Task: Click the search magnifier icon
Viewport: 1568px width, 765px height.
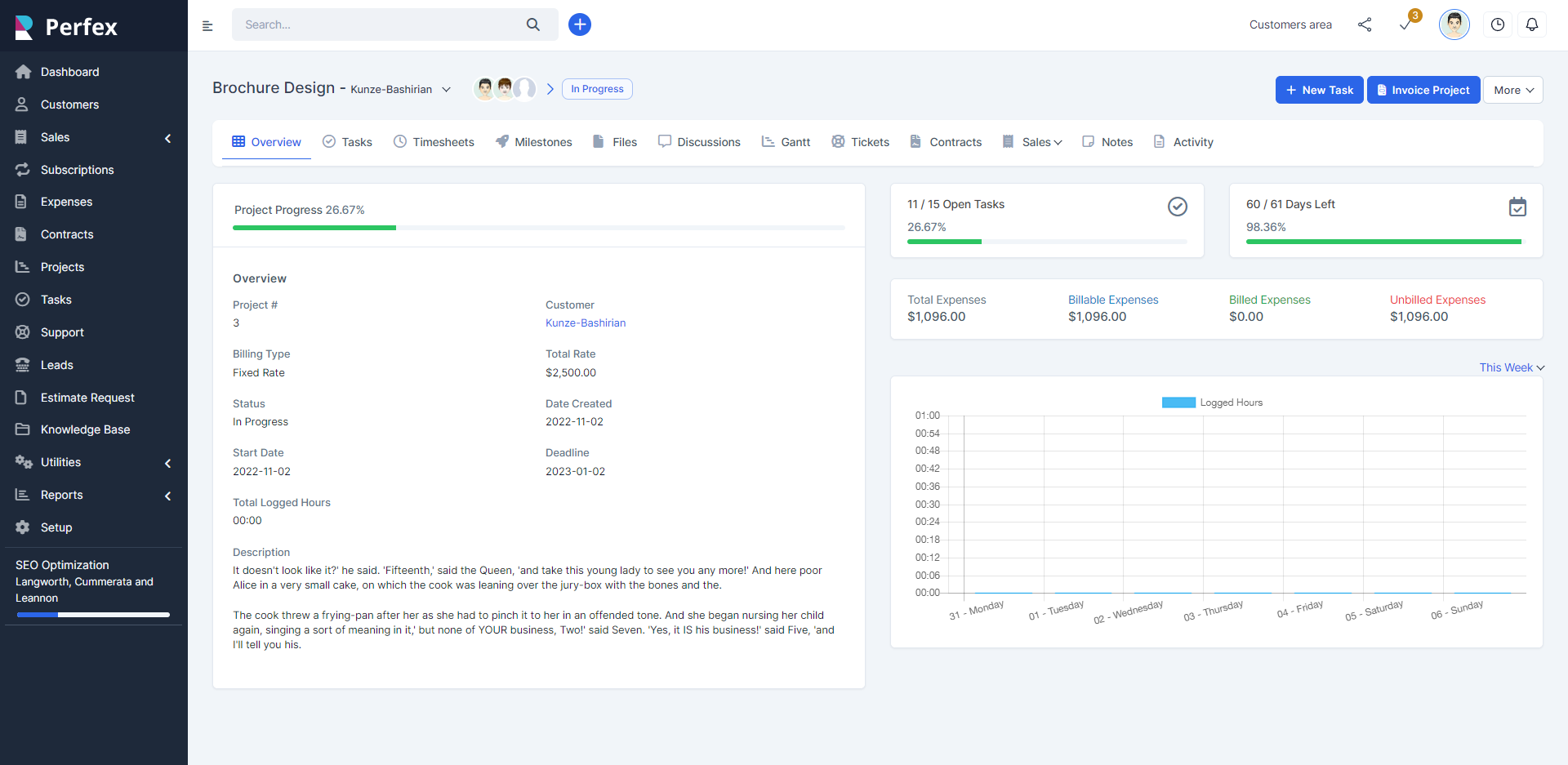Action: (x=533, y=24)
